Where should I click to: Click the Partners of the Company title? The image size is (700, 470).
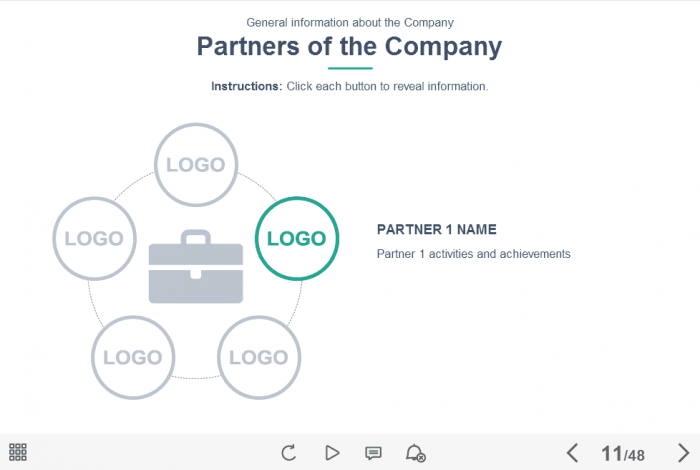point(349,46)
